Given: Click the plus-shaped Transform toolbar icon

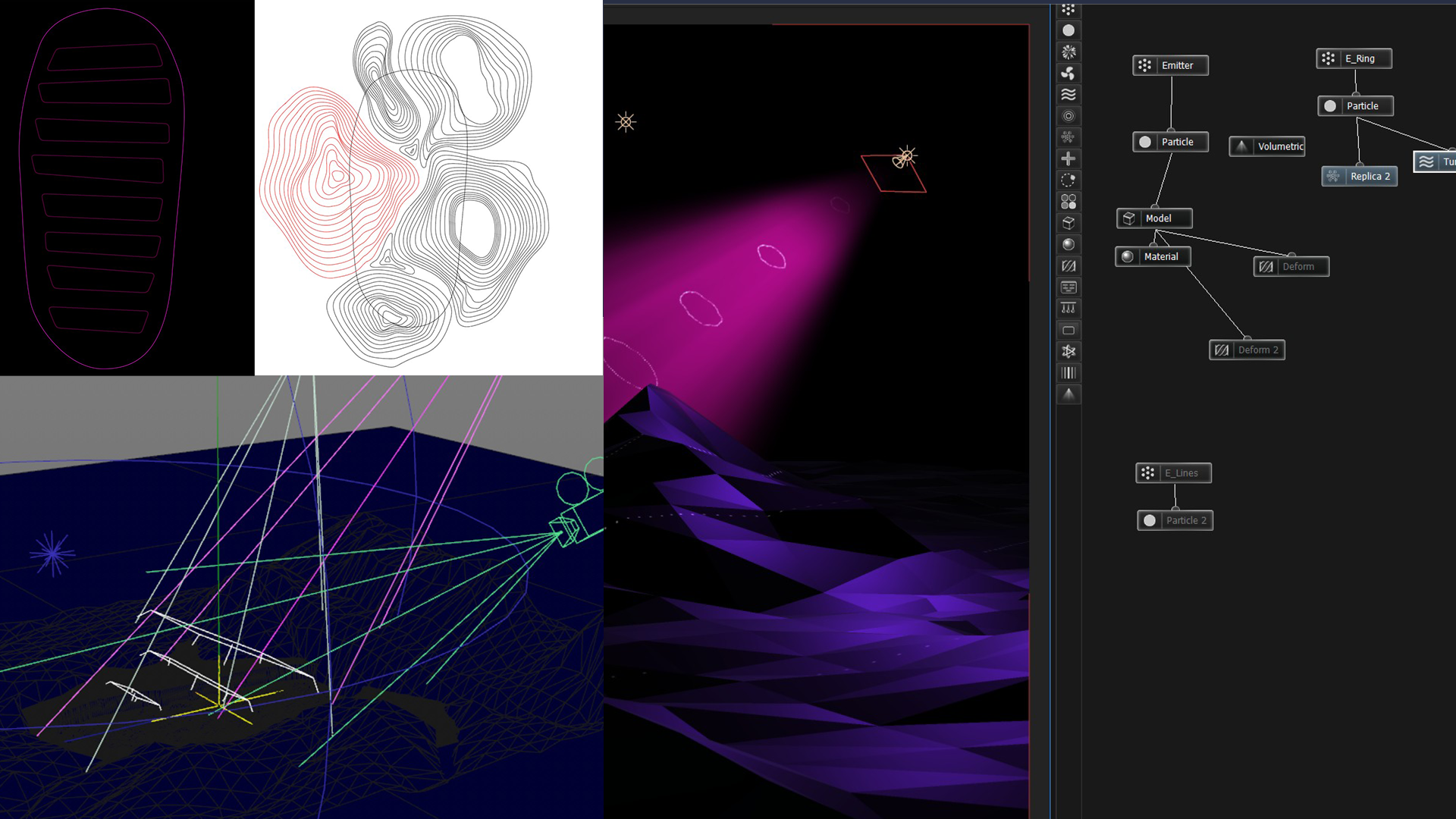Looking at the screenshot, I should coord(1068,158).
